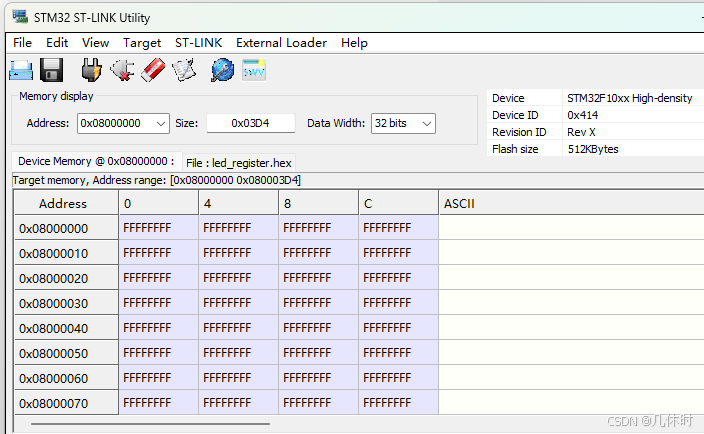Click the column 8 cell in row 0x08000020
Viewport: 704px width, 434px height.
point(318,278)
